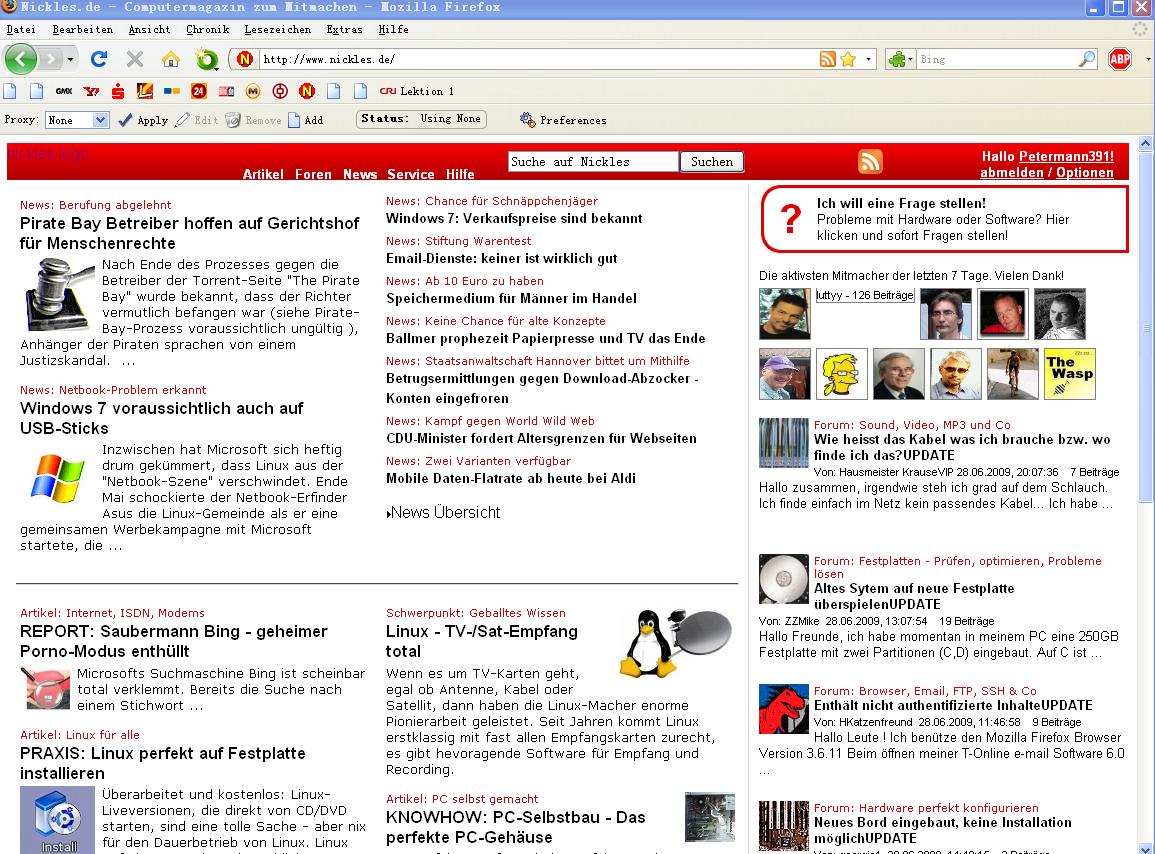Click the red question mark icon

click(790, 219)
